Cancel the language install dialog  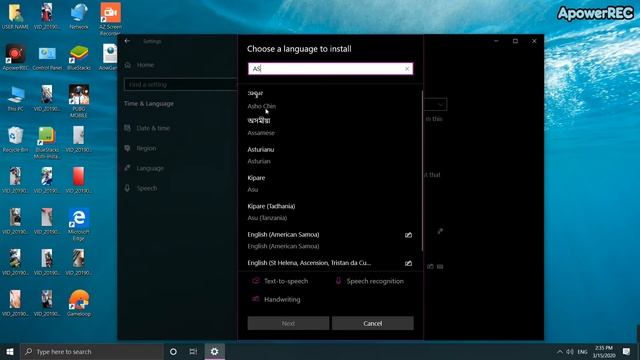(373, 323)
